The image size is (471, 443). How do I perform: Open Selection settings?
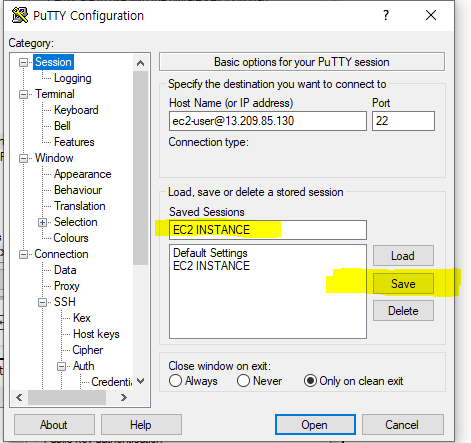[76, 222]
